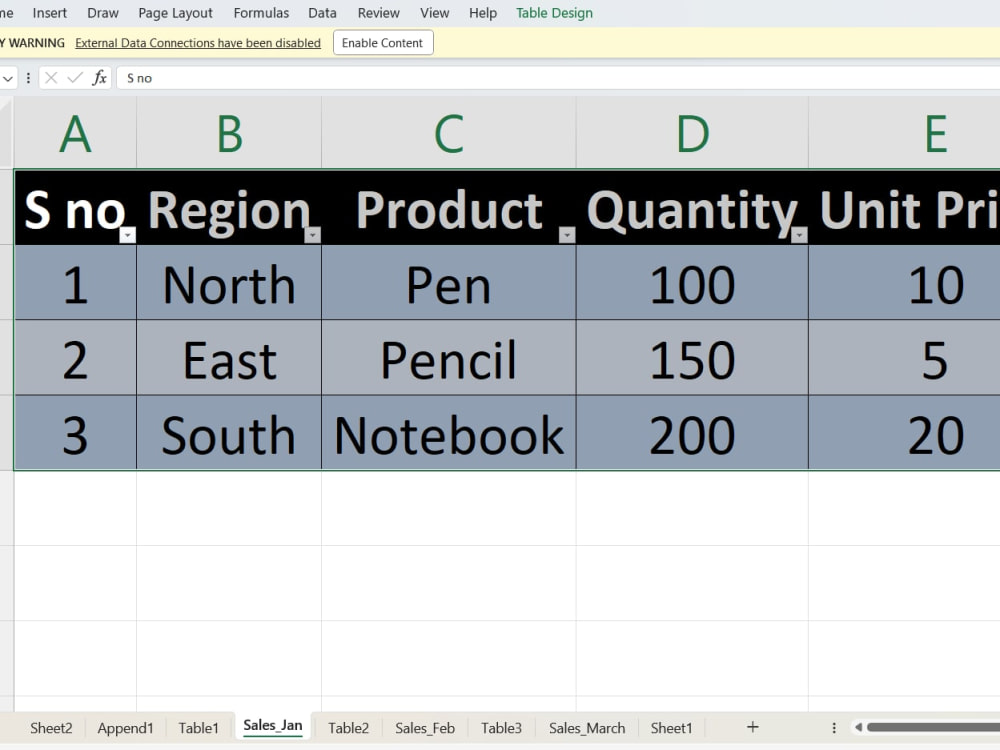Select column E header

click(x=904, y=133)
